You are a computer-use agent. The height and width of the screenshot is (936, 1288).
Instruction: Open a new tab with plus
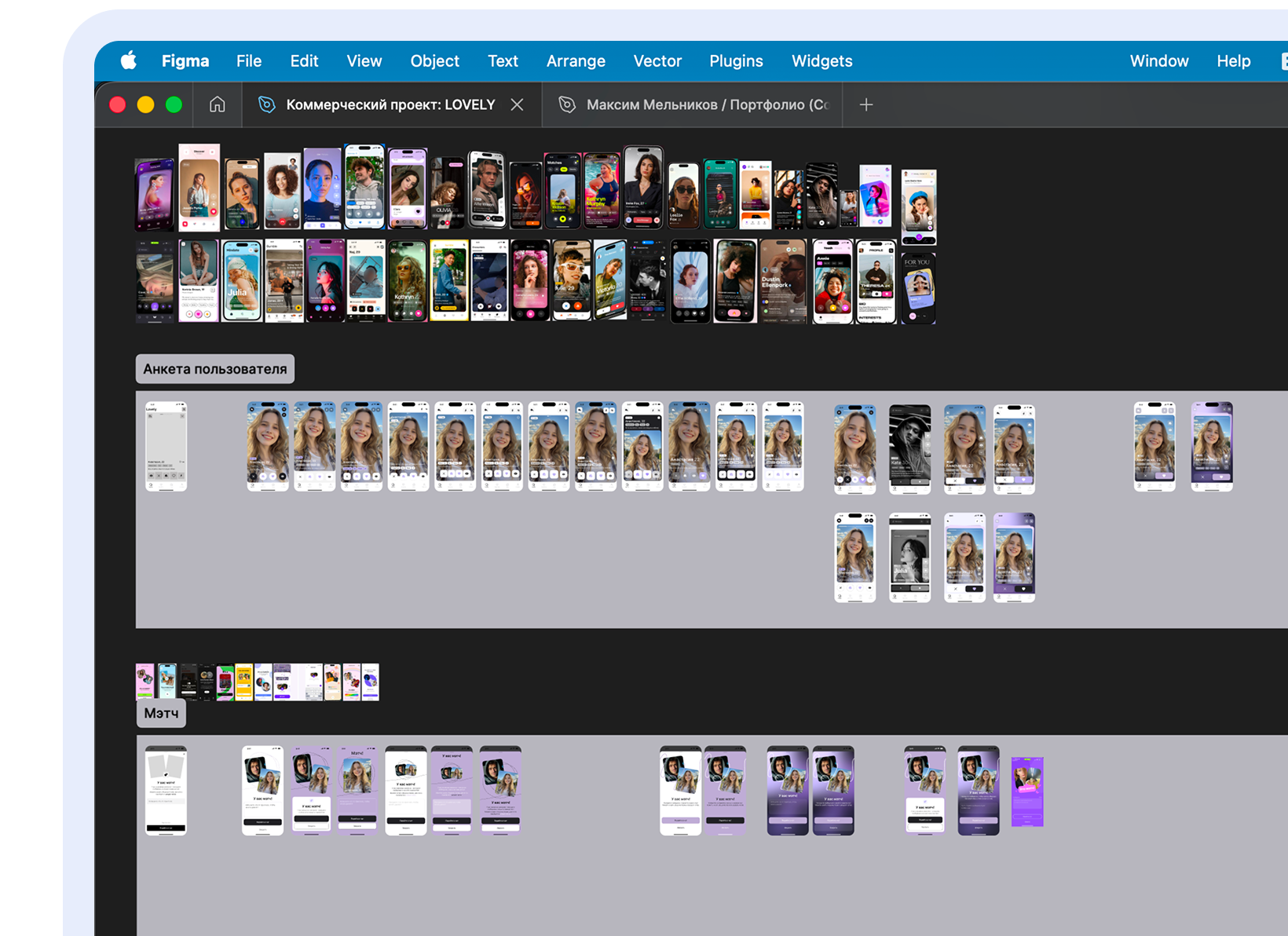865,104
